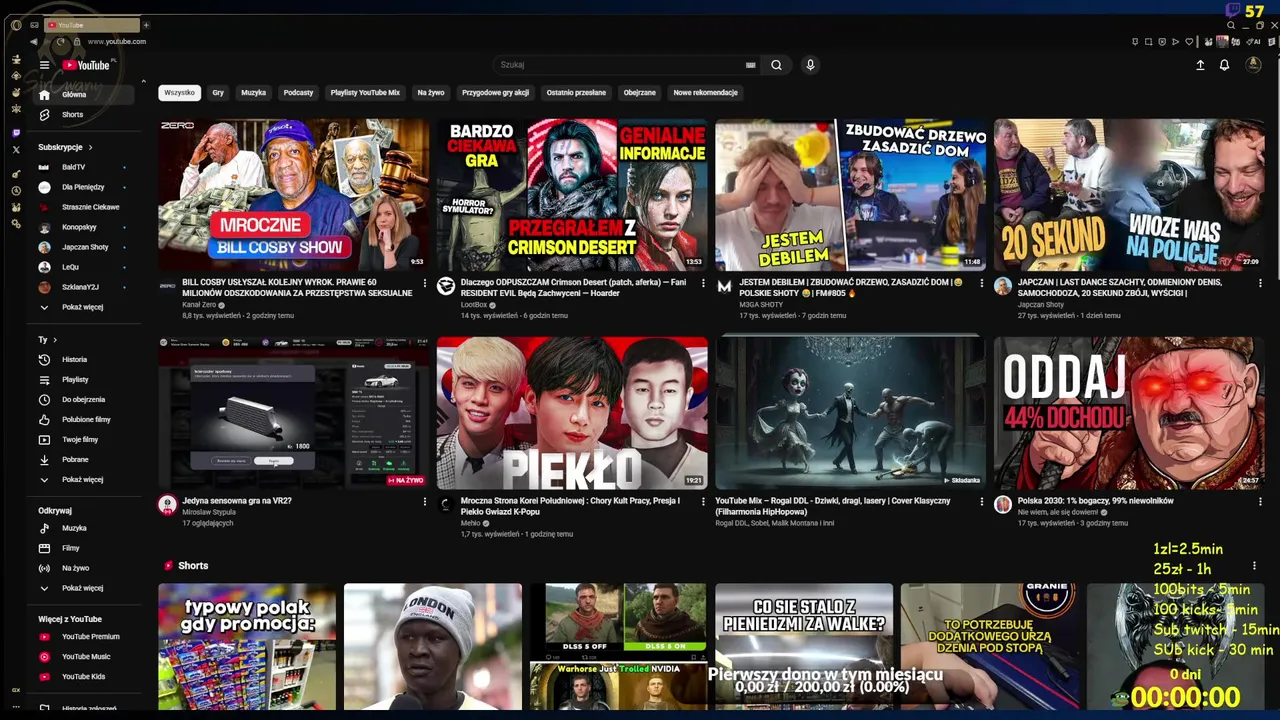Expand Subskrypcje section arrow
The width and height of the screenshot is (1280, 720).
[90, 147]
